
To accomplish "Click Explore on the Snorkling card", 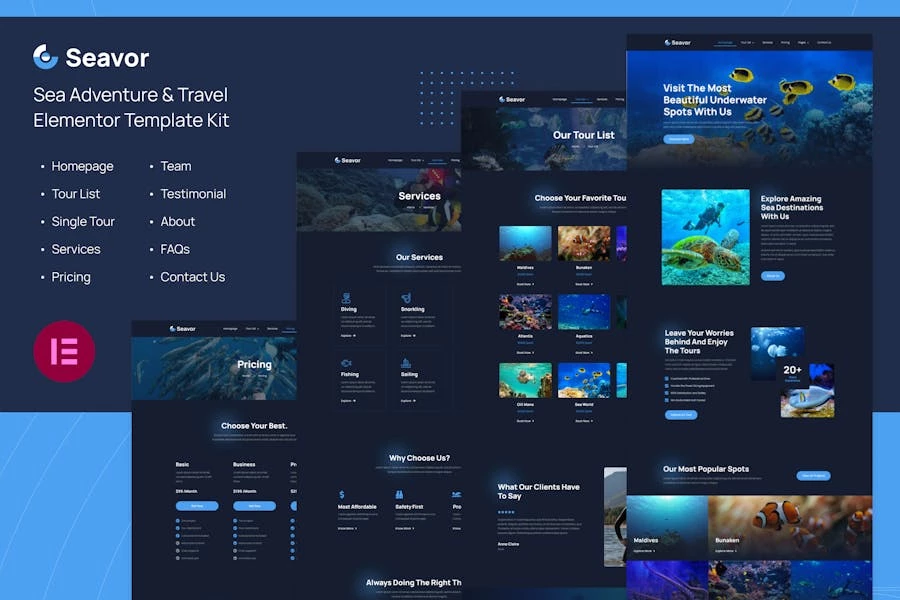I will [406, 335].
